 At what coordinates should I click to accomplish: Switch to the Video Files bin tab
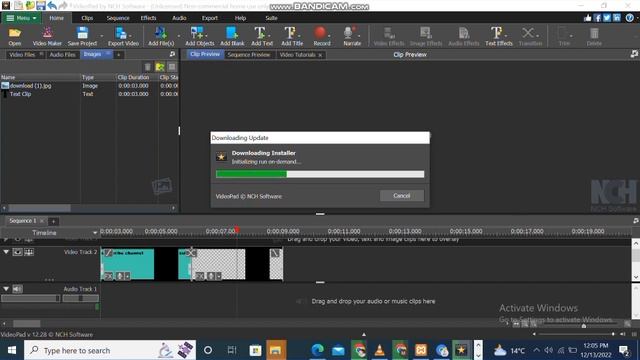pyautogui.click(x=22, y=54)
